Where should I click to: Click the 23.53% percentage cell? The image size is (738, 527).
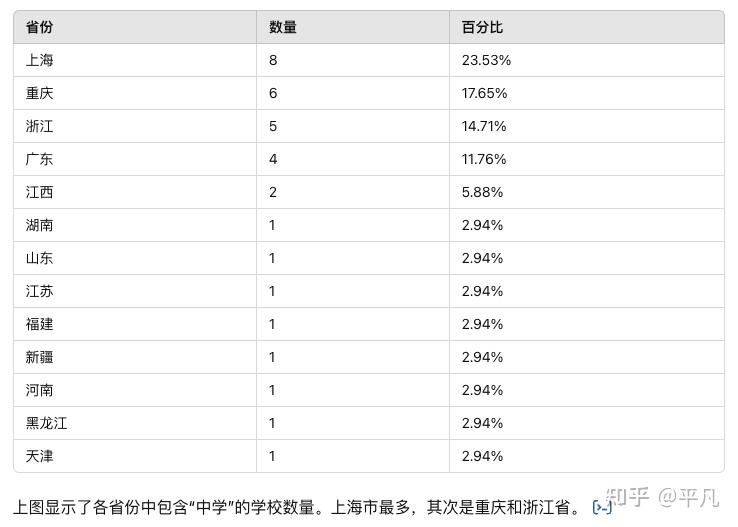point(486,60)
